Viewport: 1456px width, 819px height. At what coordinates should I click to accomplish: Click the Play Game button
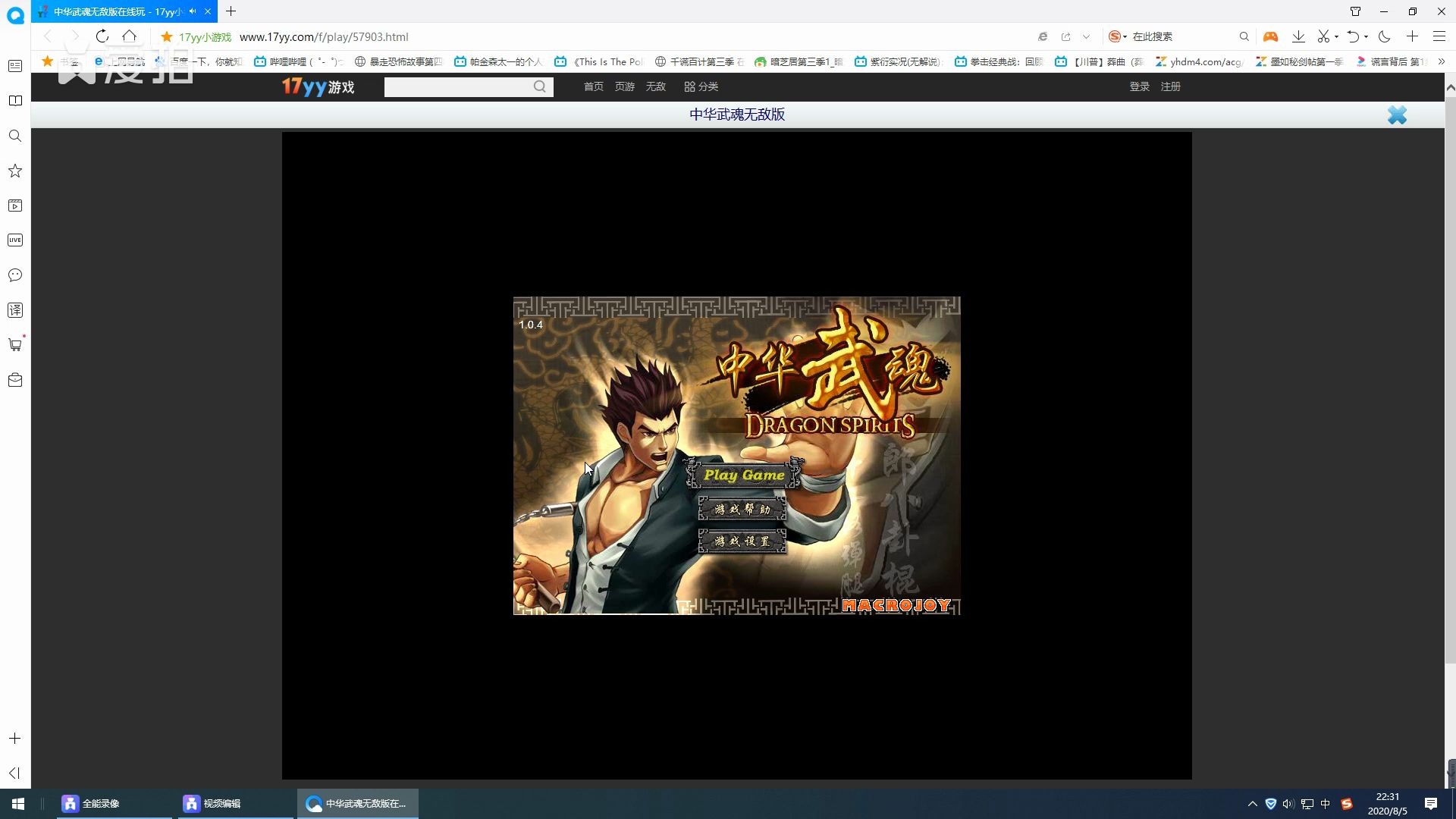[744, 475]
